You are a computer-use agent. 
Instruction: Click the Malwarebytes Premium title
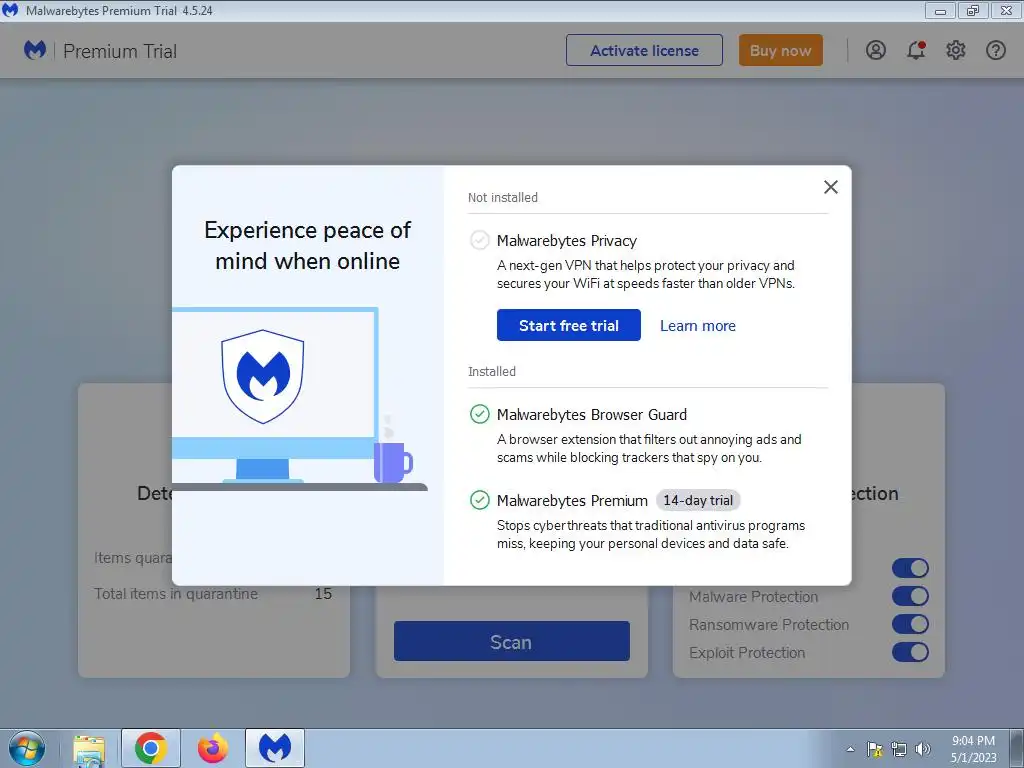click(x=572, y=501)
